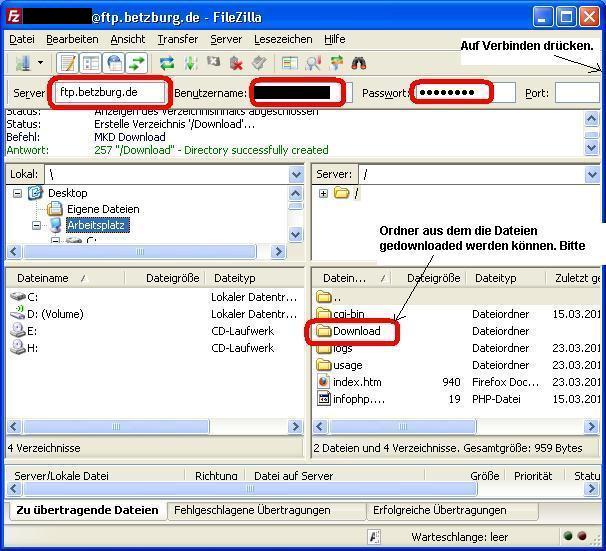Toggle the local directory tree view

(x=90, y=63)
